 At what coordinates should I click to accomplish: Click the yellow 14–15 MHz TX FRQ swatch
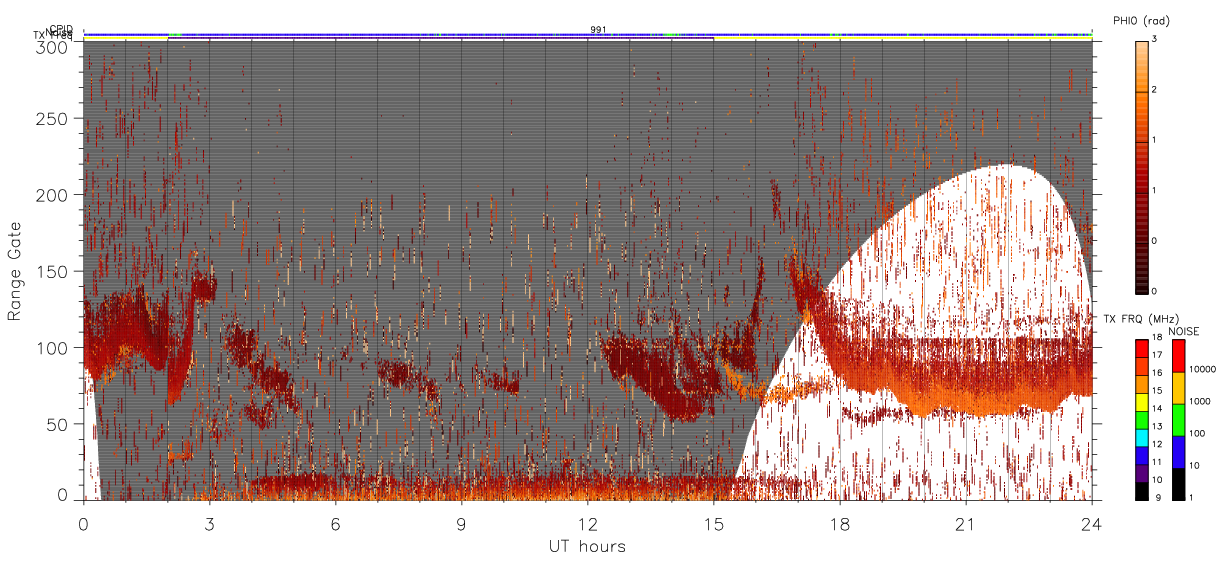(1142, 402)
